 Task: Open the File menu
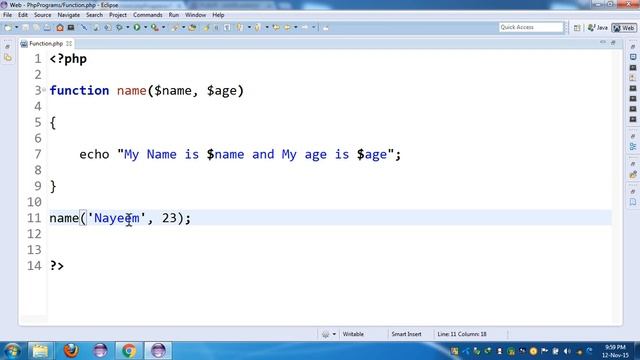coord(7,15)
